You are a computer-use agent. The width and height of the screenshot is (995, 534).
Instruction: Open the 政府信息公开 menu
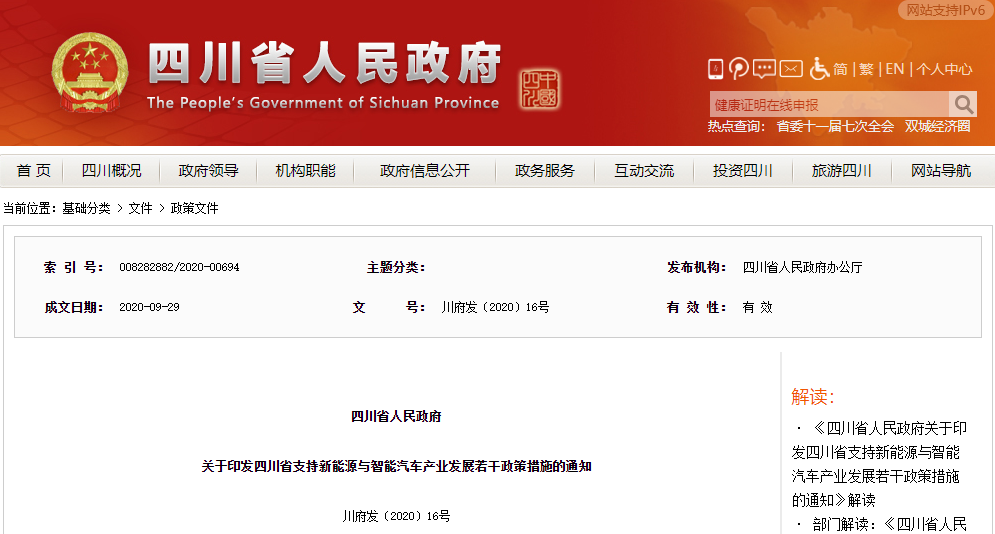click(425, 171)
